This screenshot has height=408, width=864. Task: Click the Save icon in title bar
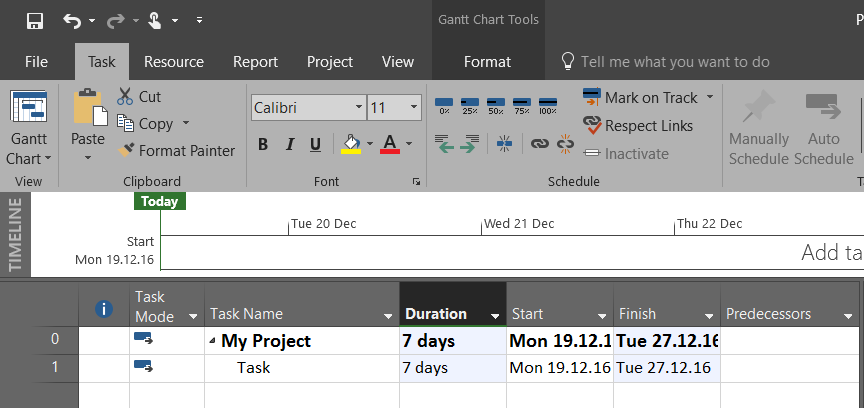click(35, 20)
